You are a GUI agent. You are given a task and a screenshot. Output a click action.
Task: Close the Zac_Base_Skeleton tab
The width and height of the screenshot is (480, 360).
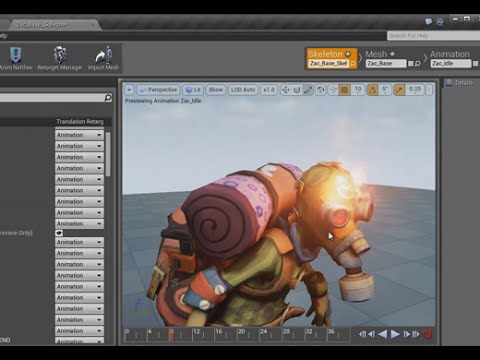(x=93, y=25)
